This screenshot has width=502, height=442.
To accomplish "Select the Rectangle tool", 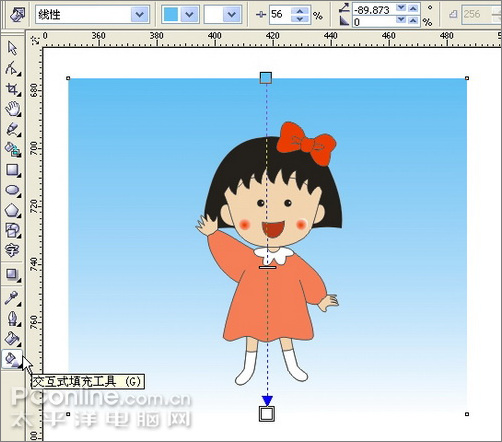I will click(12, 170).
